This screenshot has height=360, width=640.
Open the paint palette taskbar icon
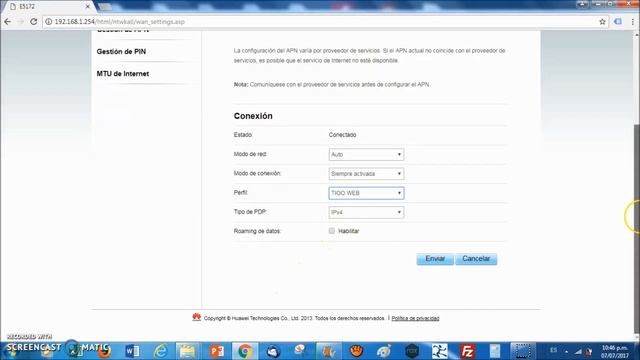384,351
